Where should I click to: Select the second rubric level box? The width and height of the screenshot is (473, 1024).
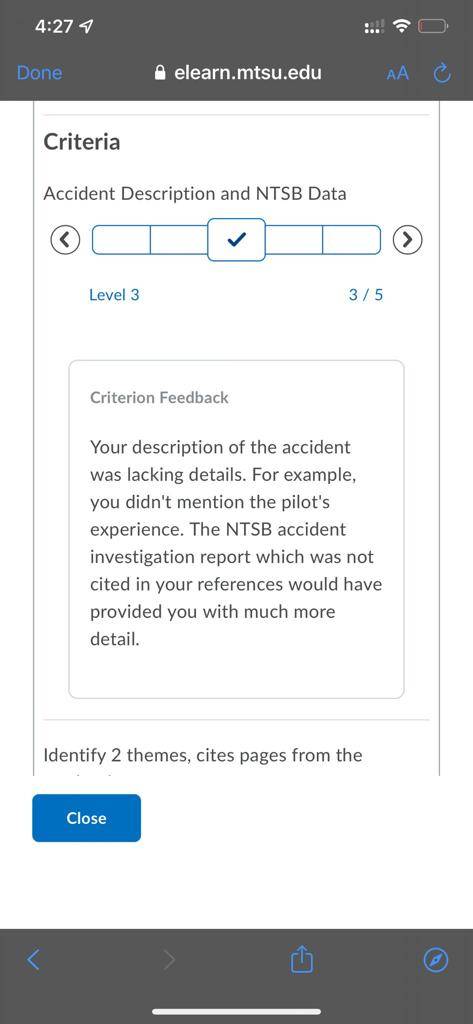coord(179,240)
